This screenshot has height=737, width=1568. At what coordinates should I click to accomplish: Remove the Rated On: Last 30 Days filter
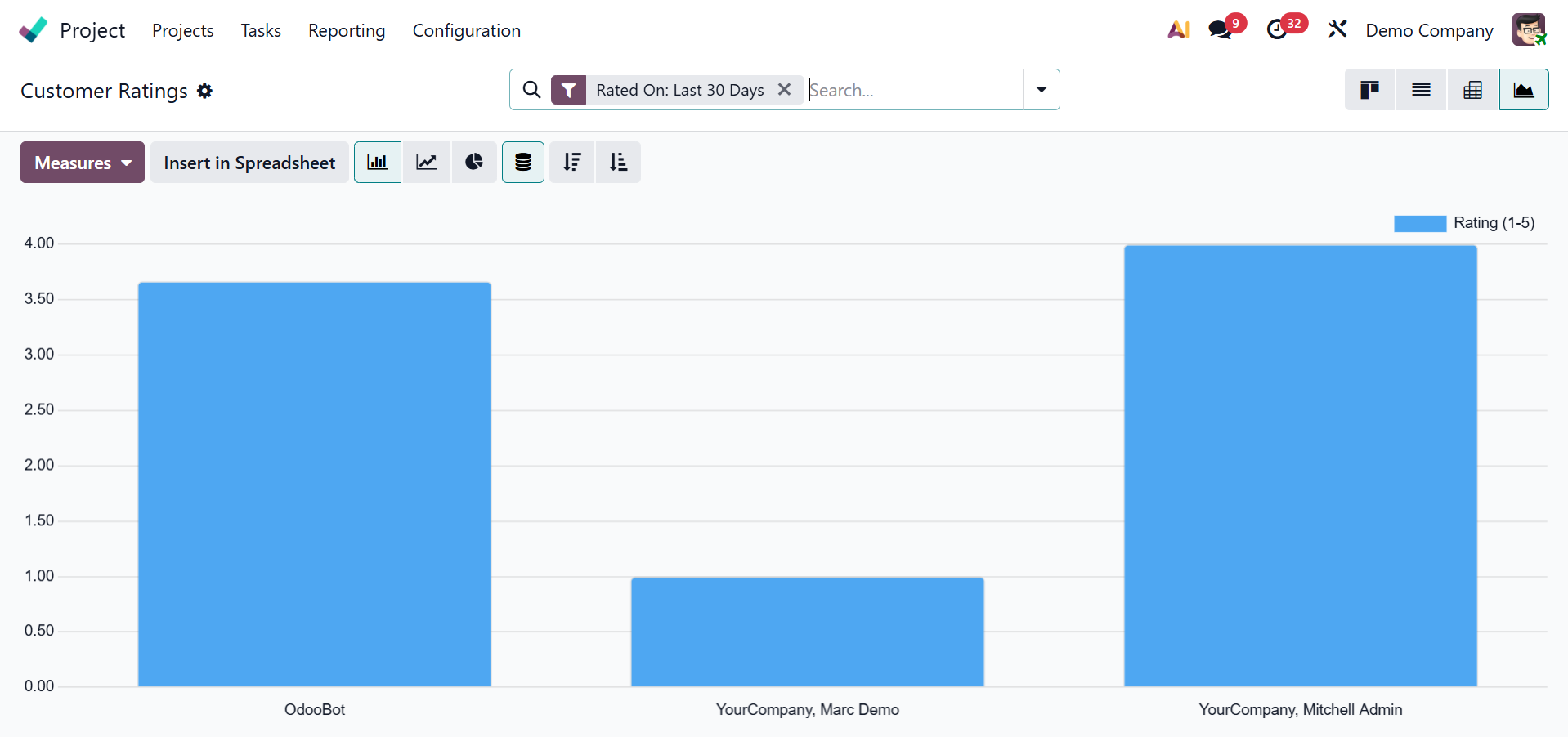click(x=784, y=90)
